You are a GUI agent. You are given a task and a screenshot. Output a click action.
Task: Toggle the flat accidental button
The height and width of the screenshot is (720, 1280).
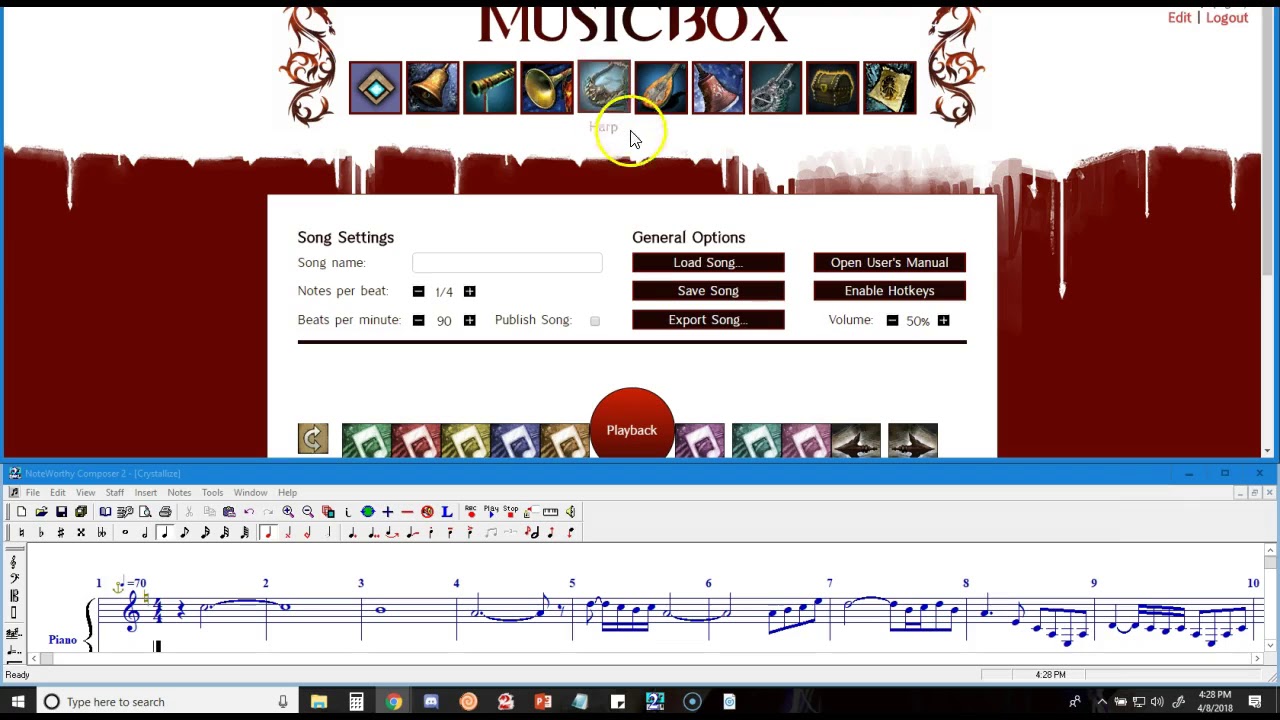tap(41, 533)
